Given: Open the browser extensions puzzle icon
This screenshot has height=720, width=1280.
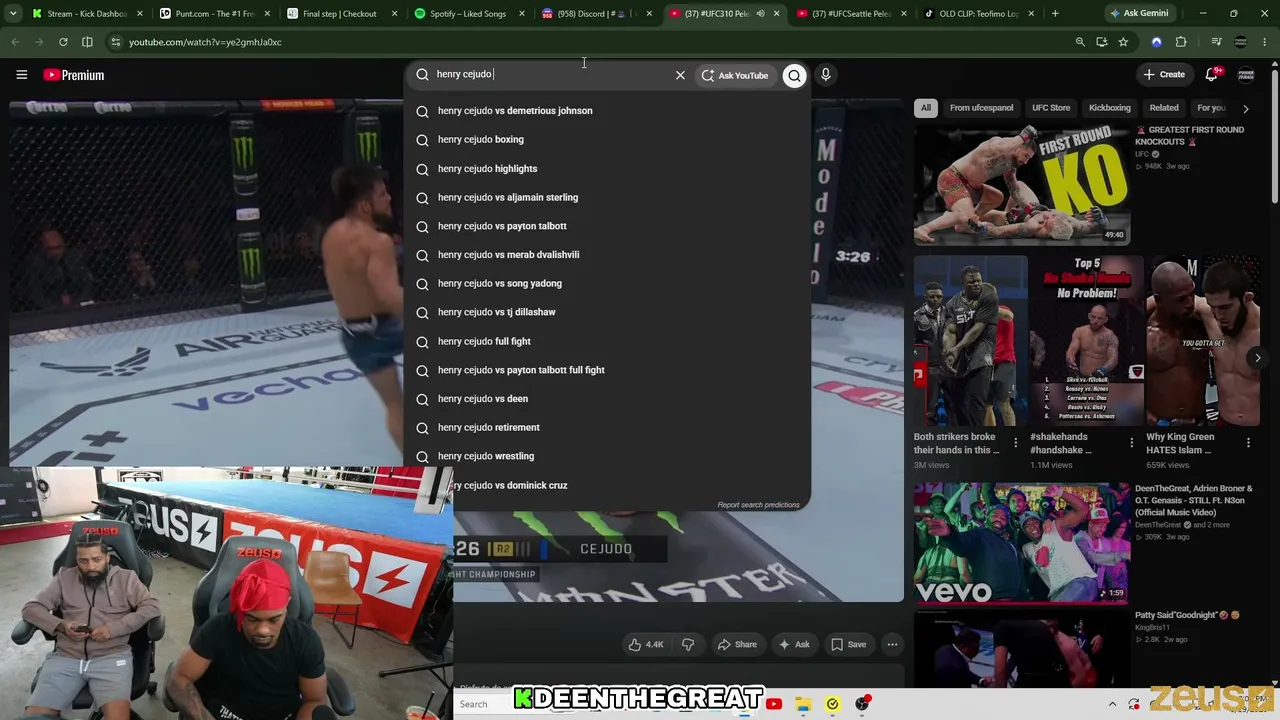Looking at the screenshot, I should click(x=1181, y=42).
